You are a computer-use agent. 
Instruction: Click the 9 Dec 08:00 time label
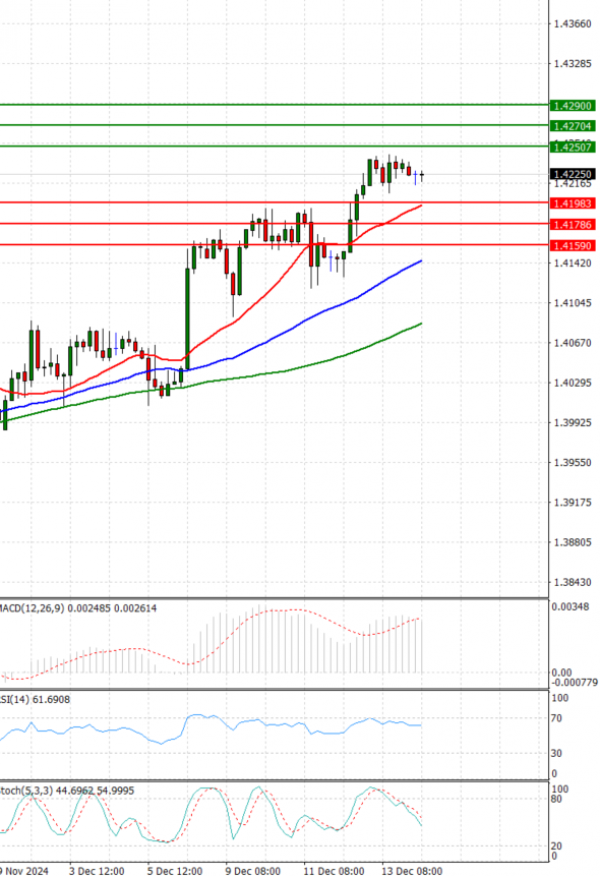click(253, 871)
